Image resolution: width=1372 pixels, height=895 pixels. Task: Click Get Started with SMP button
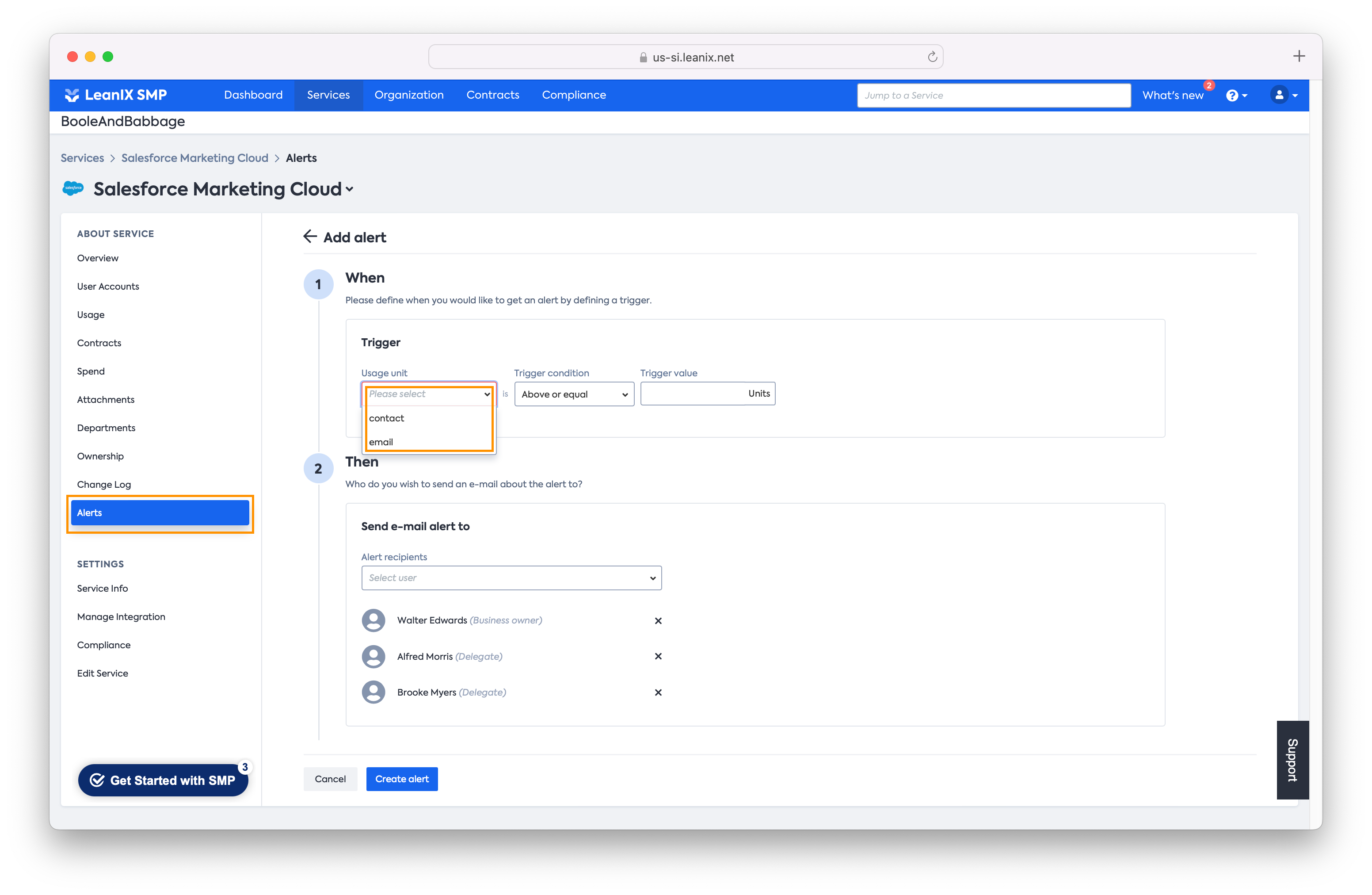click(163, 780)
